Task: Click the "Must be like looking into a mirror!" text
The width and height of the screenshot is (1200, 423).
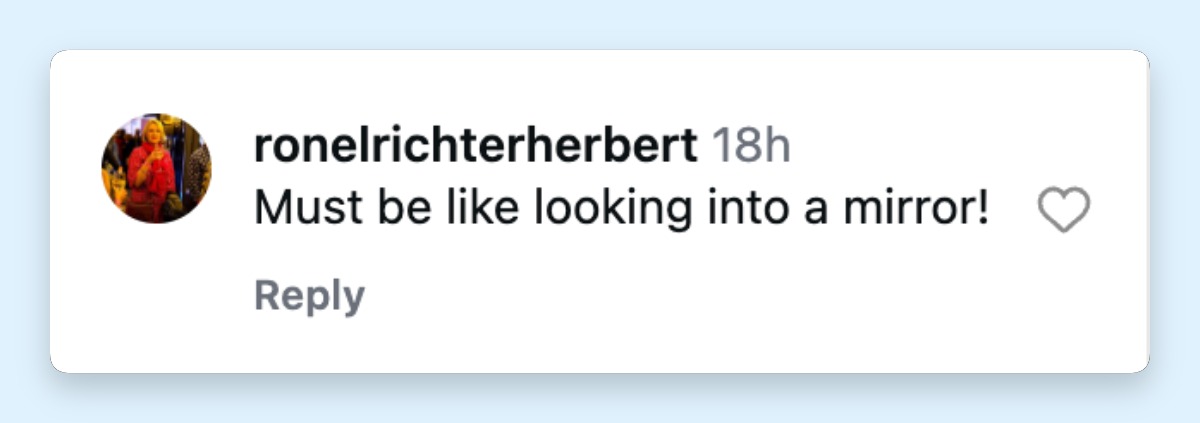Action: point(621,208)
